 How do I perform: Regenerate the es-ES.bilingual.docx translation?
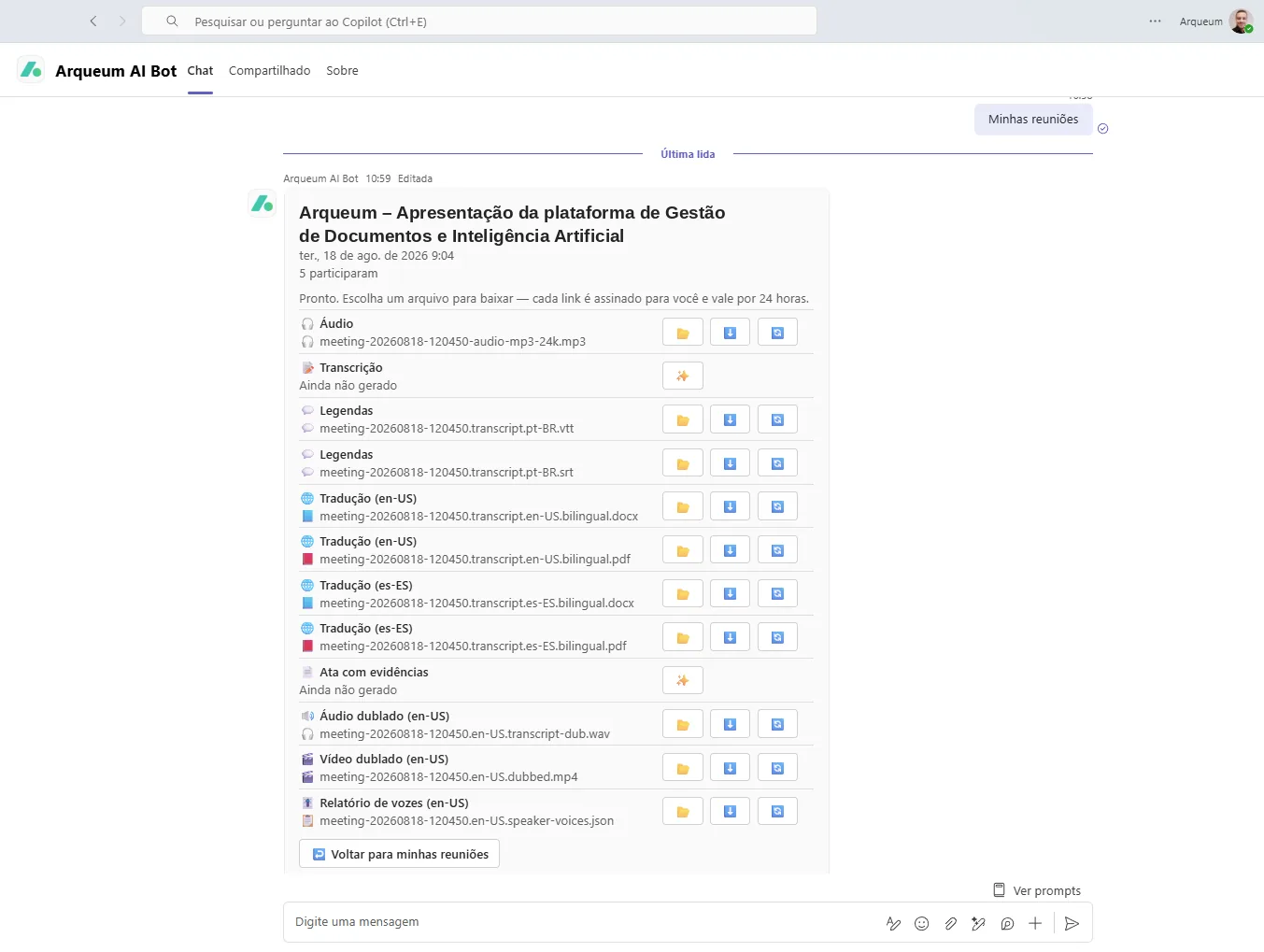pyautogui.click(x=777, y=593)
